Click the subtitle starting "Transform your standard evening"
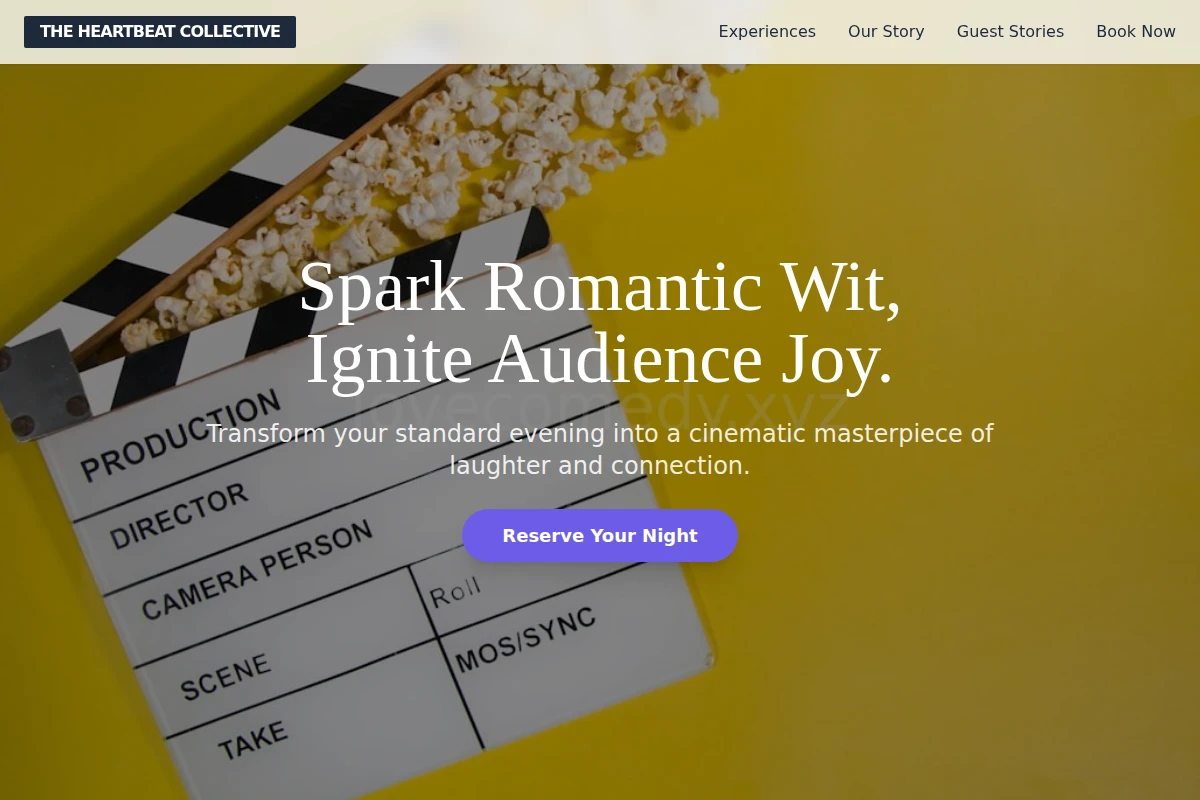The height and width of the screenshot is (800, 1200). coord(600,450)
